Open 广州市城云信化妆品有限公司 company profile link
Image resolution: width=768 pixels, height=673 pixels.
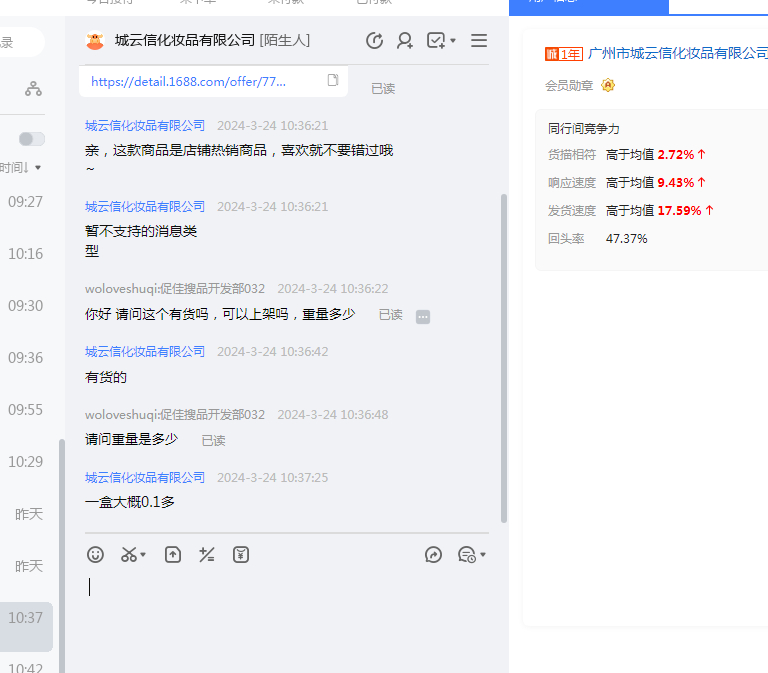coord(678,53)
